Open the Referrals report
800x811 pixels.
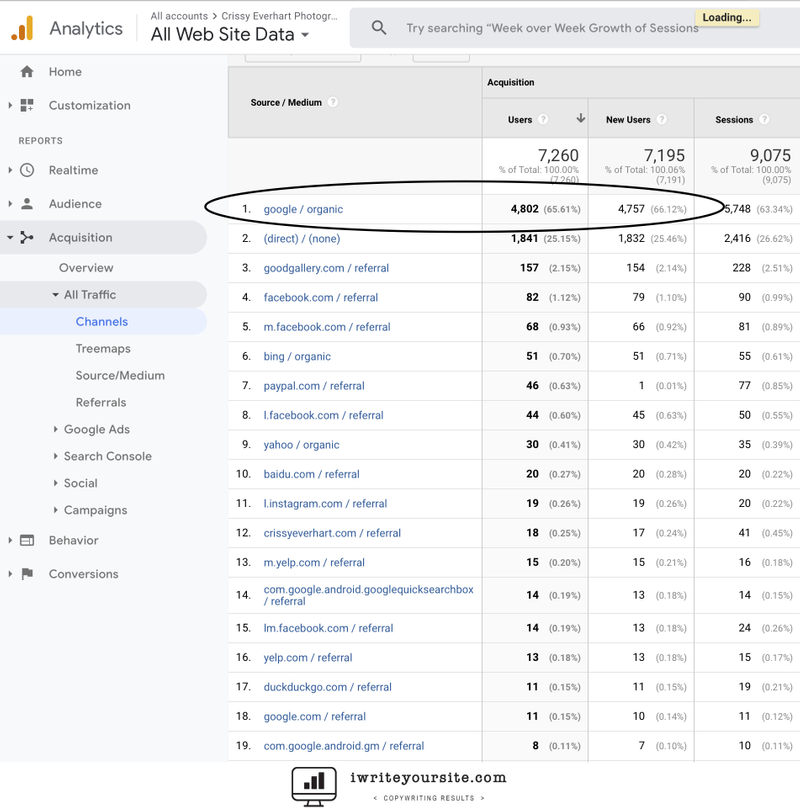101,402
